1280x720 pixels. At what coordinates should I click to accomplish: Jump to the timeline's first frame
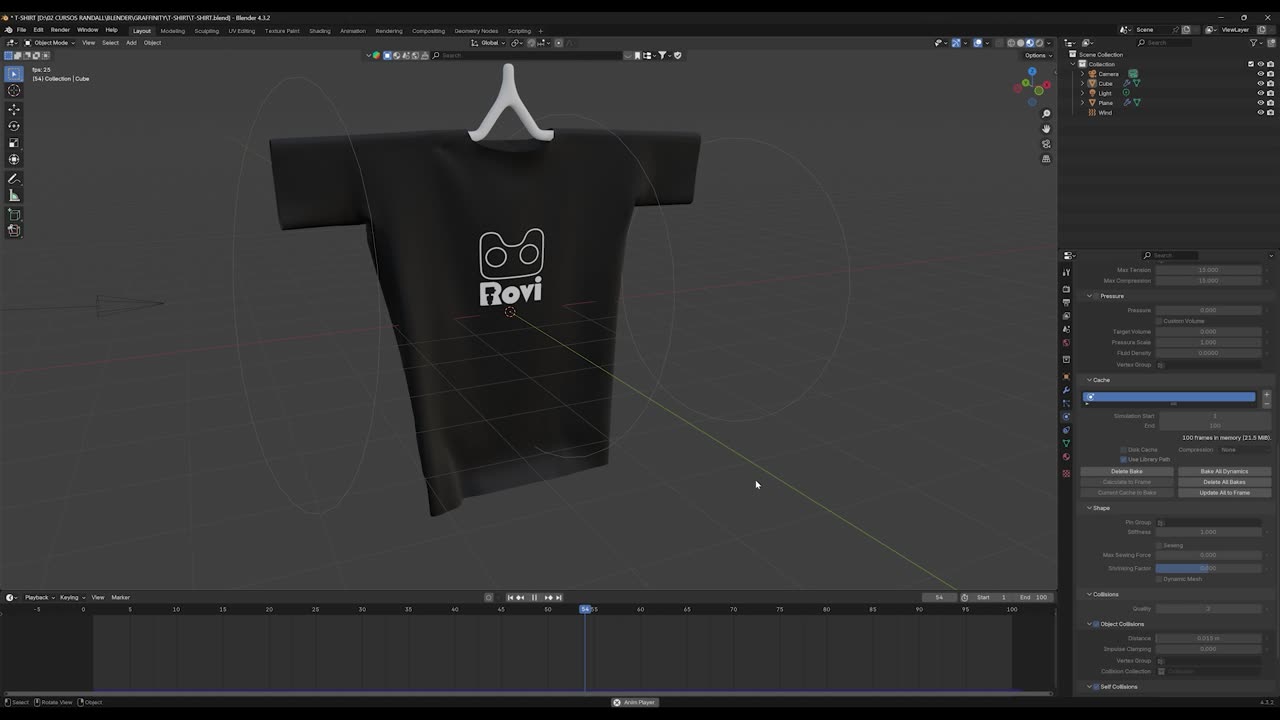[x=510, y=597]
